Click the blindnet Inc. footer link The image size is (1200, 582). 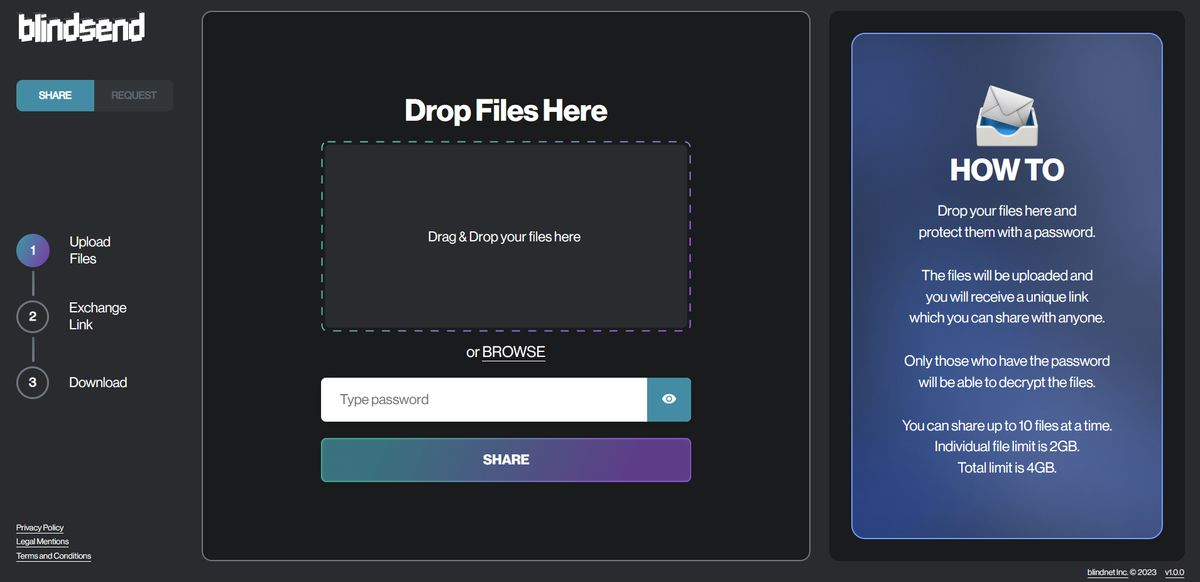click(x=1108, y=571)
